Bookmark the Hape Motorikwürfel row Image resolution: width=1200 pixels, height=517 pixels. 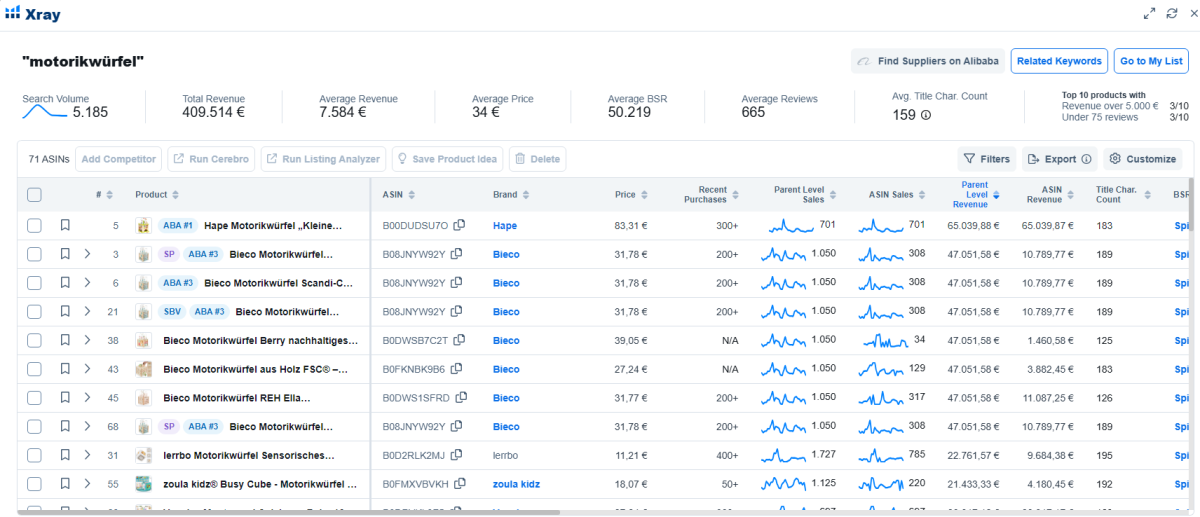pyautogui.click(x=65, y=226)
